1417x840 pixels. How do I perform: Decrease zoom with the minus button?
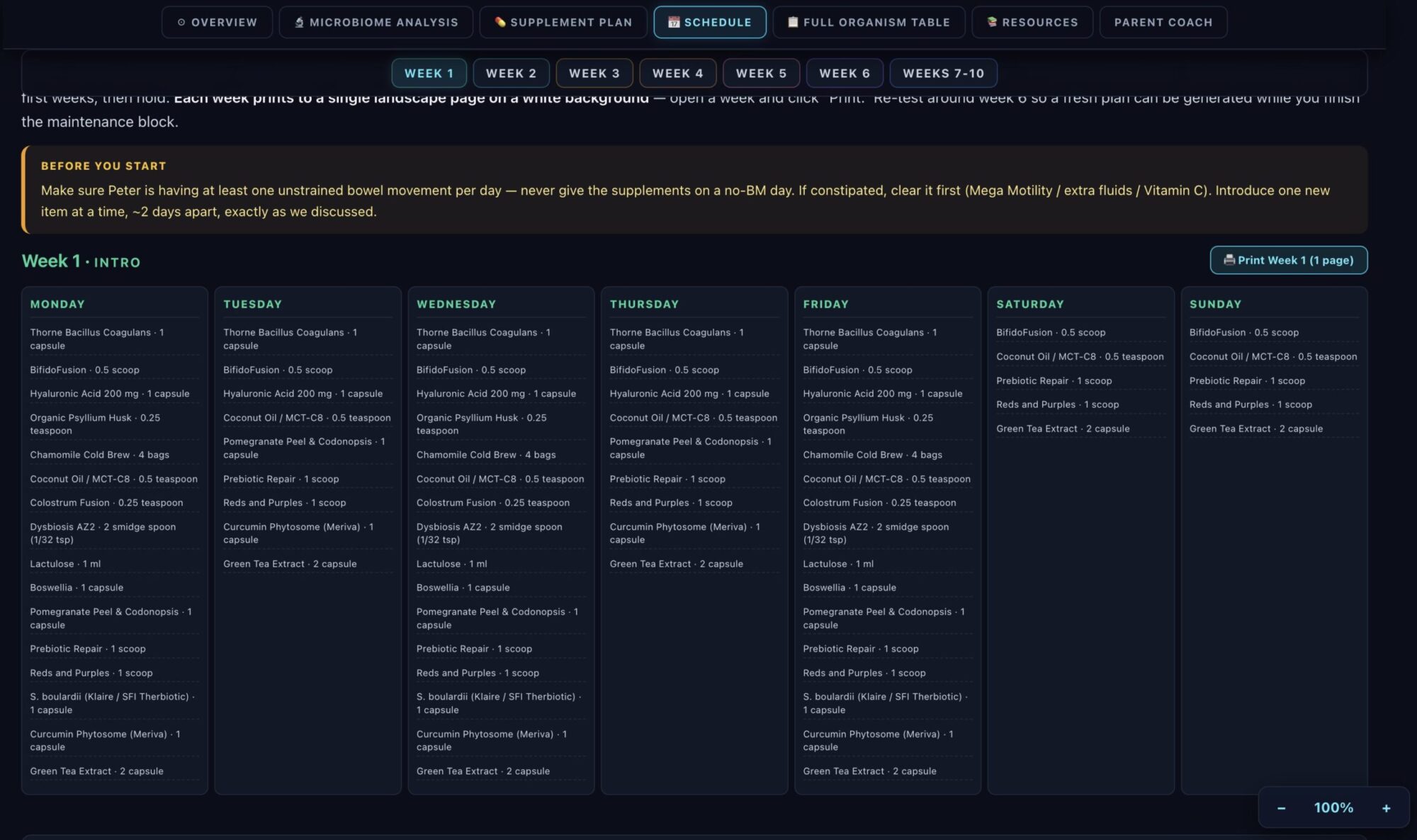tap(1281, 808)
